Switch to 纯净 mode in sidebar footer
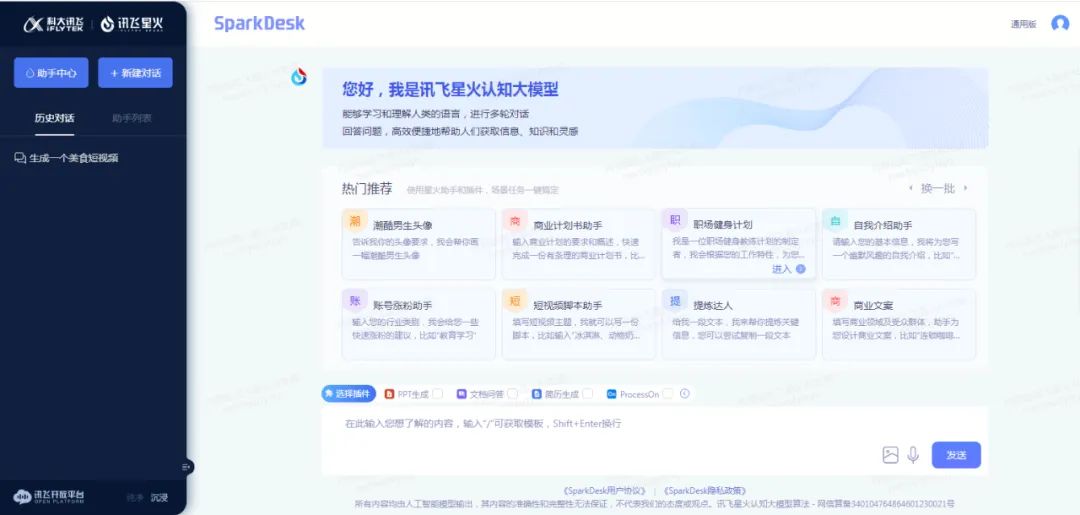The height and width of the screenshot is (515, 1080). tap(134, 497)
